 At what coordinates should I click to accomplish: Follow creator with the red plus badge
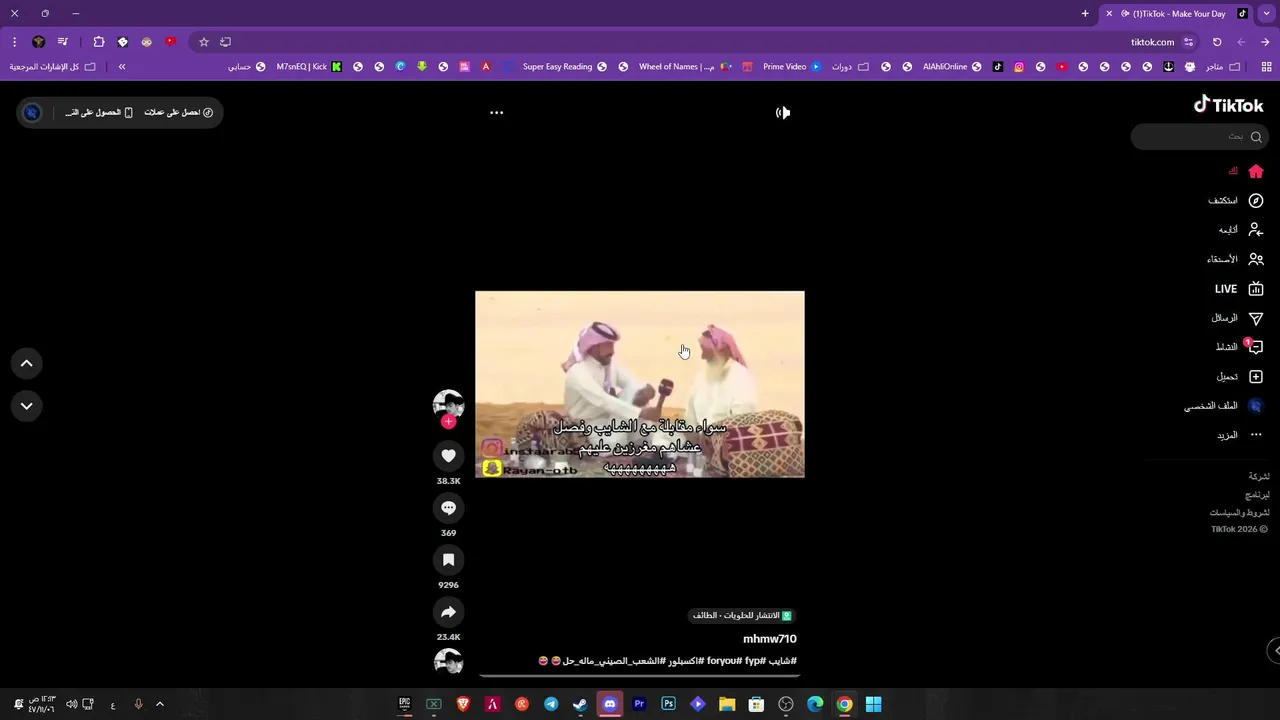point(448,422)
